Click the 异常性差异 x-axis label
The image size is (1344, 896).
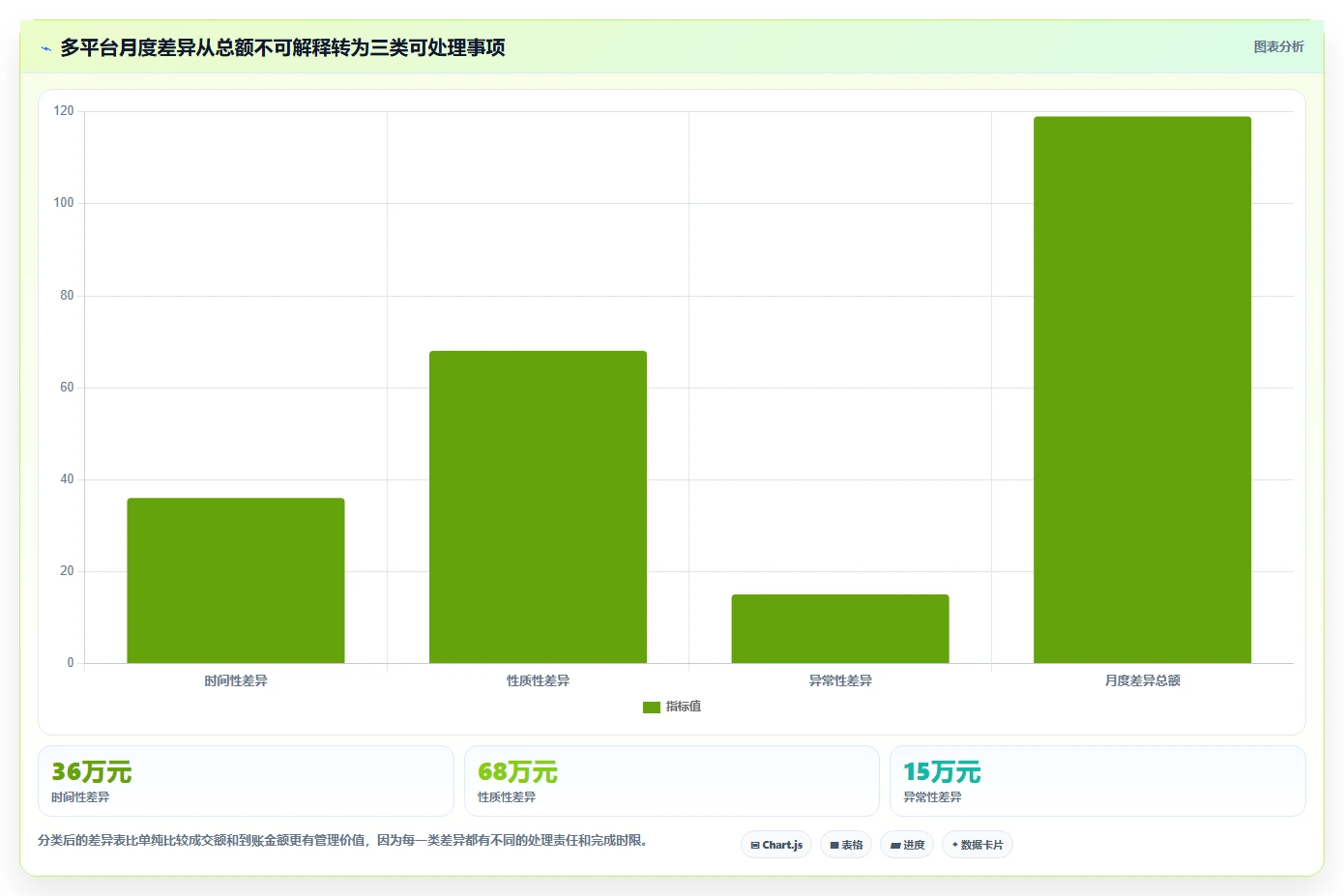point(840,680)
